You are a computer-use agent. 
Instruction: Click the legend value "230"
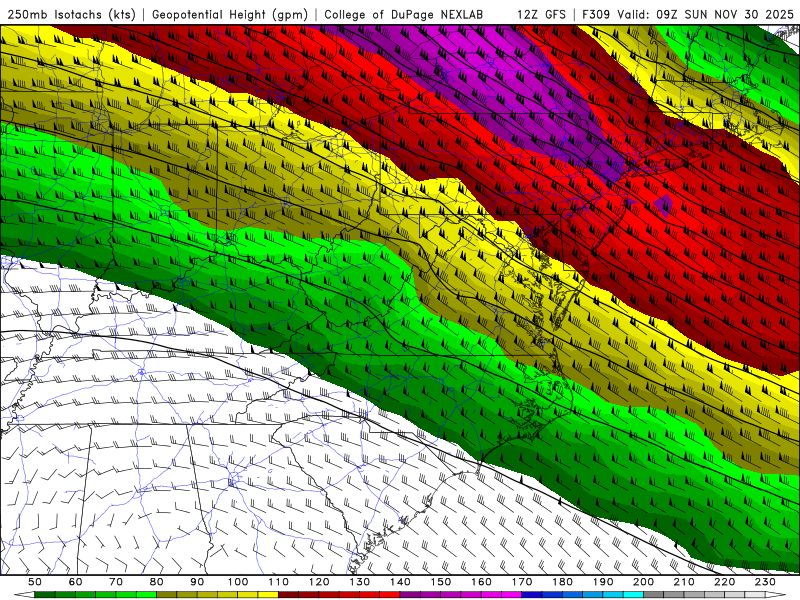(x=765, y=582)
